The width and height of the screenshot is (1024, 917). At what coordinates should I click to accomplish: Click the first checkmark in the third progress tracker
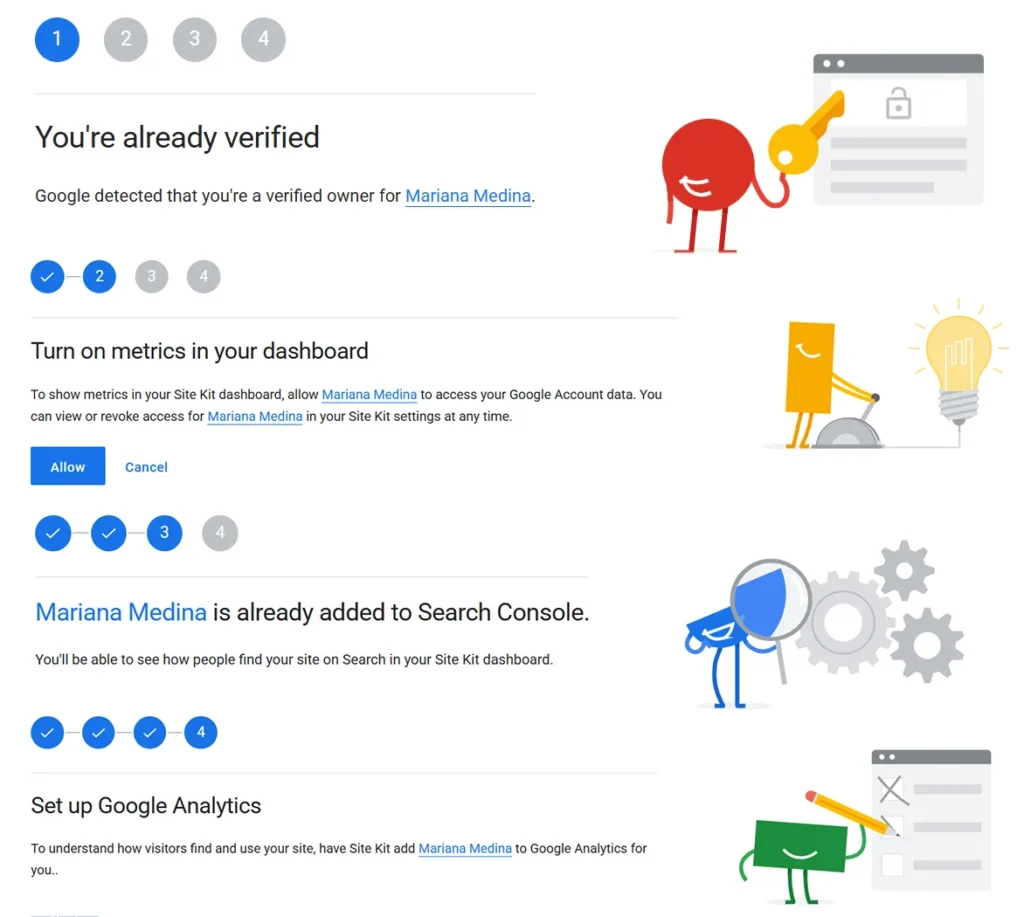(x=53, y=533)
